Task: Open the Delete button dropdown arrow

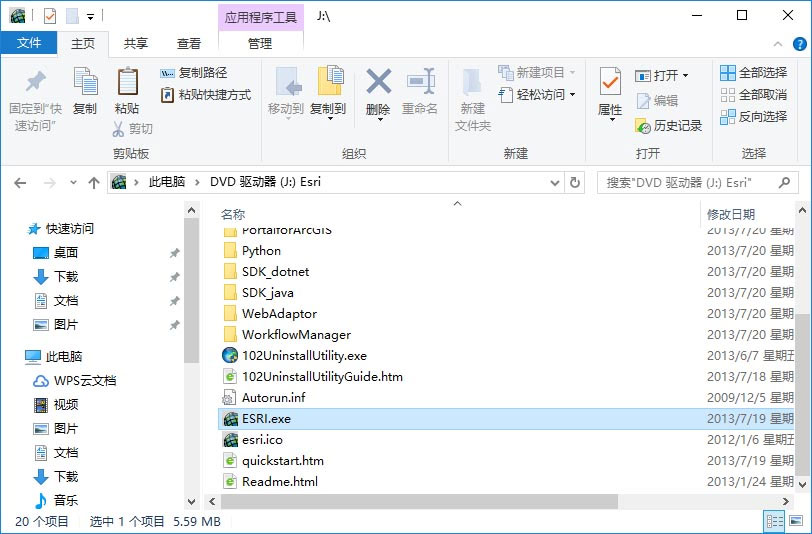Action: [x=380, y=120]
